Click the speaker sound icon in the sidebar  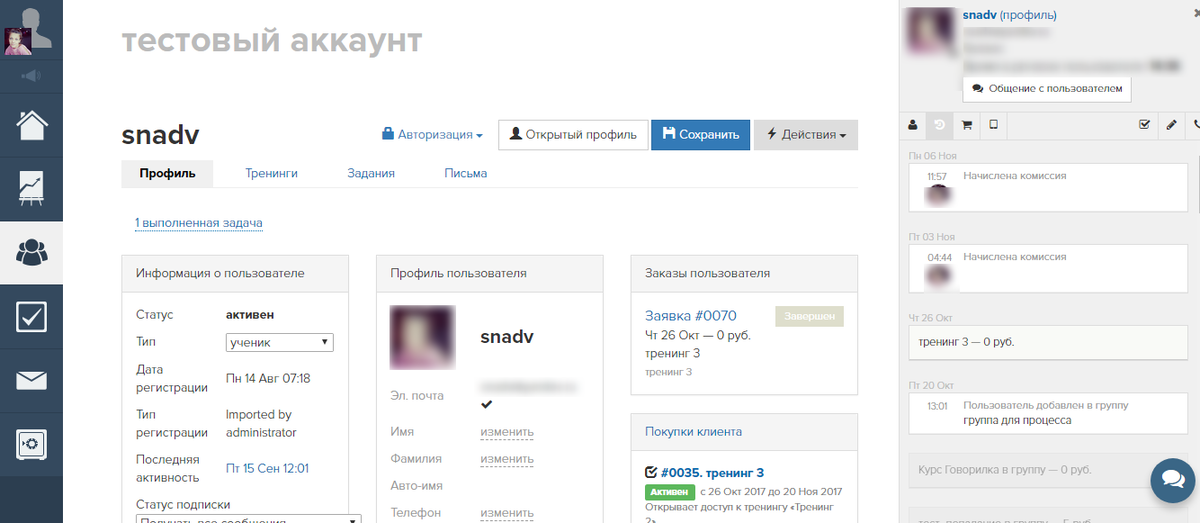[31, 75]
